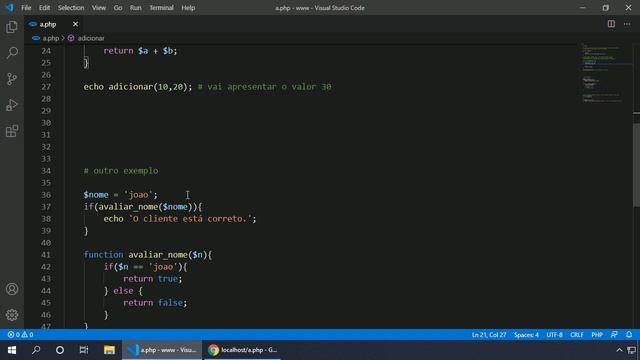Open the Go menu
Screen dimensions: 640x360
(118, 8)
